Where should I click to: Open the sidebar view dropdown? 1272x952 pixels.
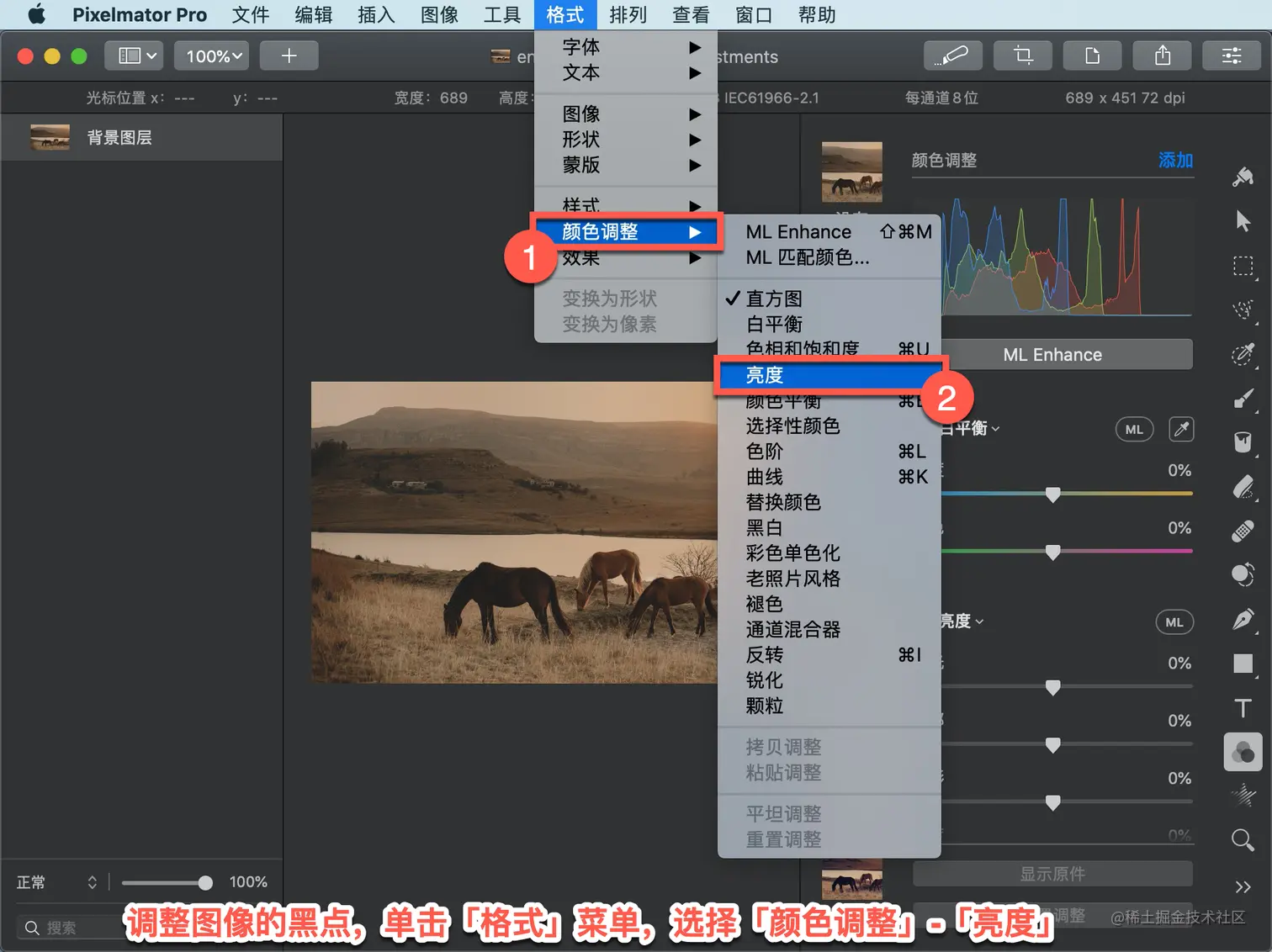tap(133, 56)
